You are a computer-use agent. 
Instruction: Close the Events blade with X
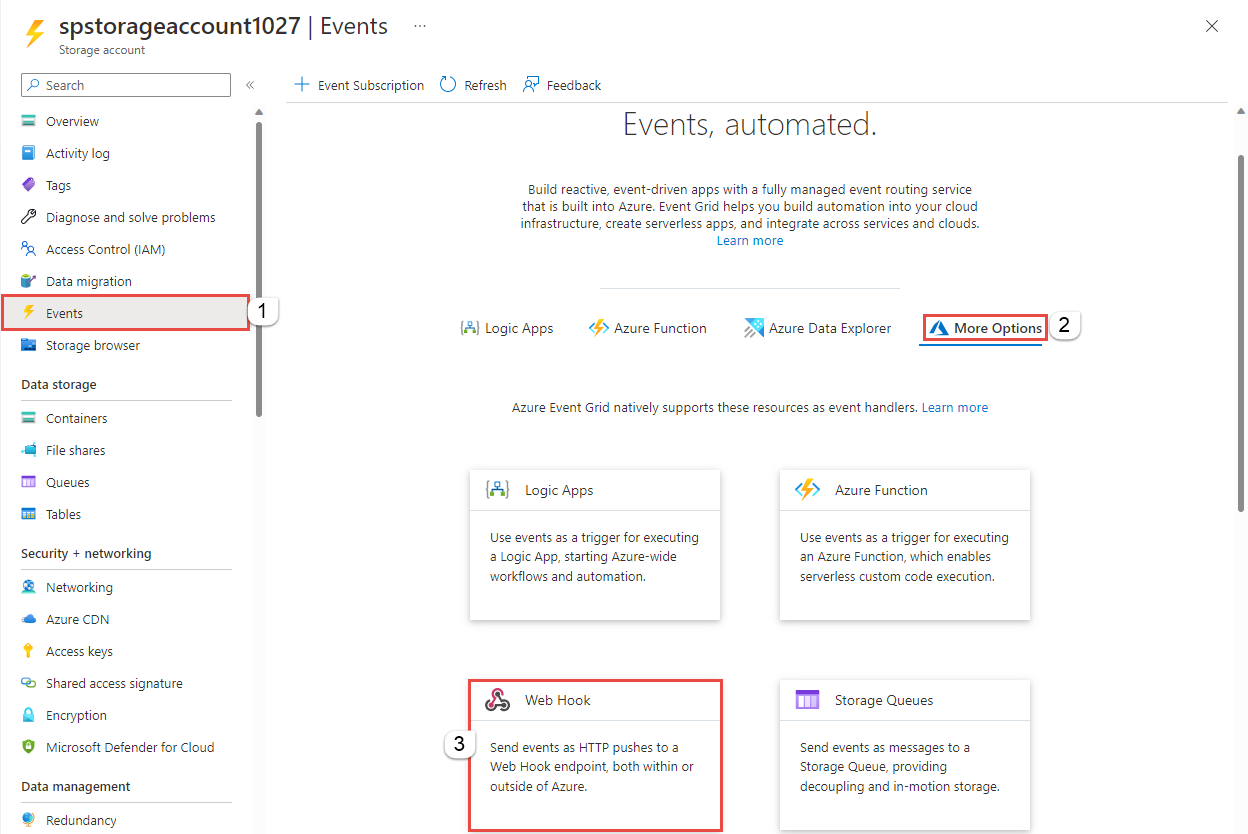pos(1212,27)
